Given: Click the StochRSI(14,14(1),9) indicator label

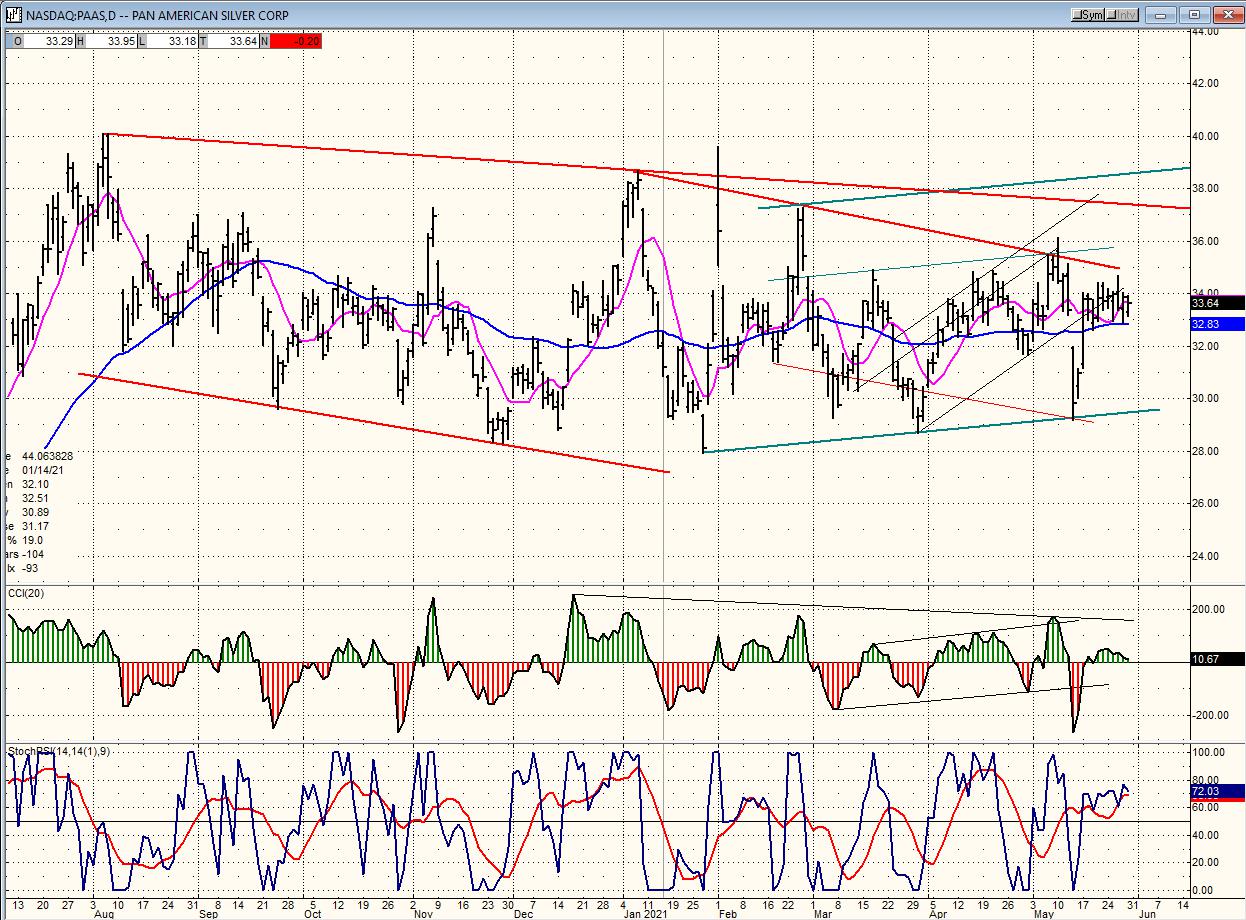Looking at the screenshot, I should point(65,751).
